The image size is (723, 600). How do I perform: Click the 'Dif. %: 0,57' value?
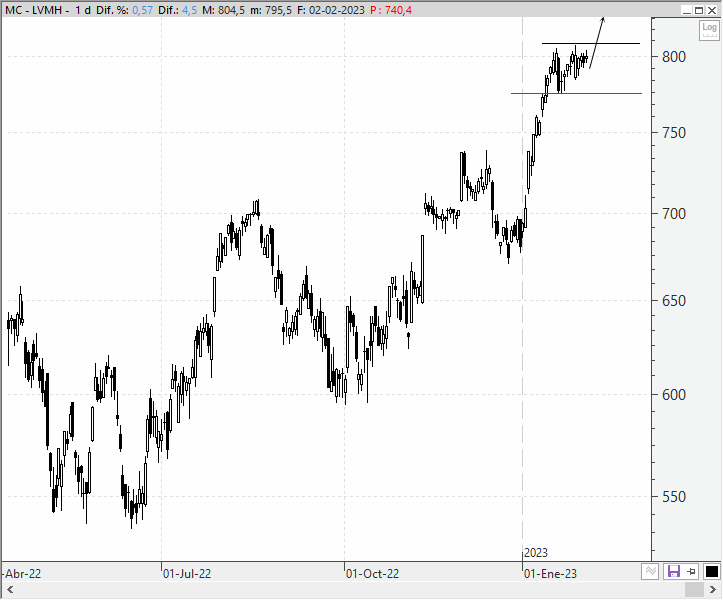pyautogui.click(x=124, y=10)
